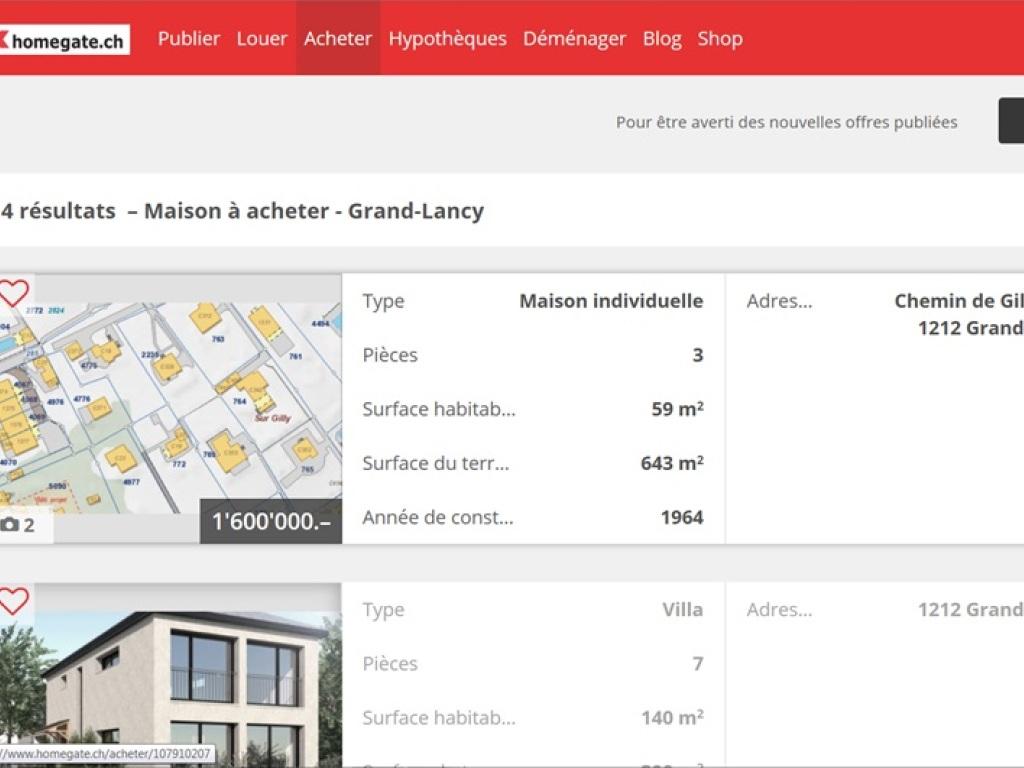Open the Publier menu item
1024x768 pixels.
189,39
